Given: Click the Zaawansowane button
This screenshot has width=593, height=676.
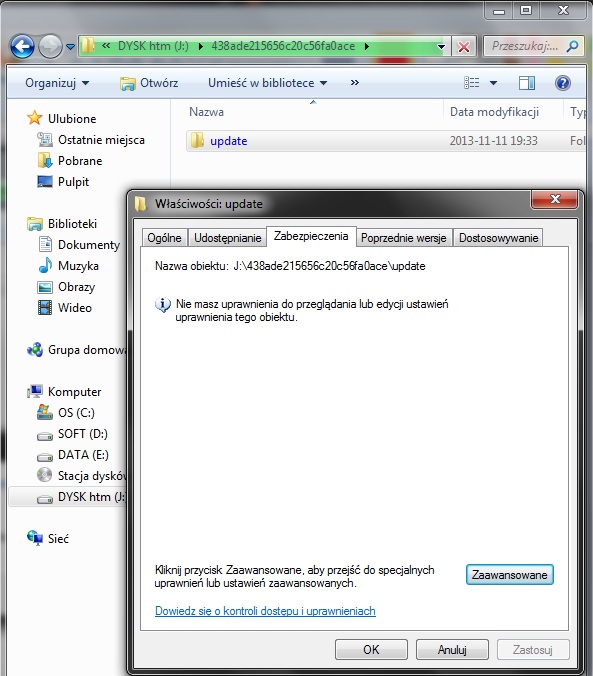Looking at the screenshot, I should [x=509, y=575].
